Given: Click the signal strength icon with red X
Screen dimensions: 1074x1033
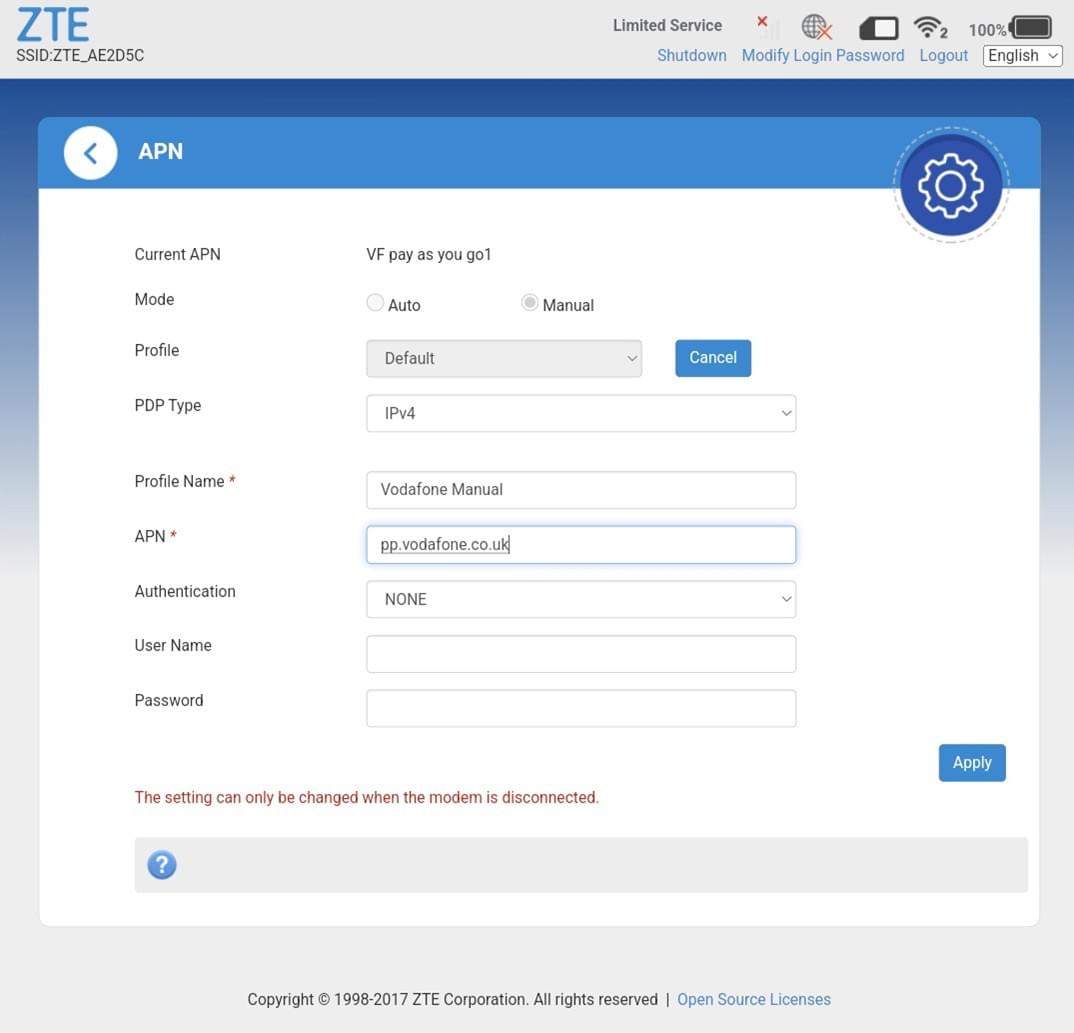Looking at the screenshot, I should pyautogui.click(x=768, y=27).
